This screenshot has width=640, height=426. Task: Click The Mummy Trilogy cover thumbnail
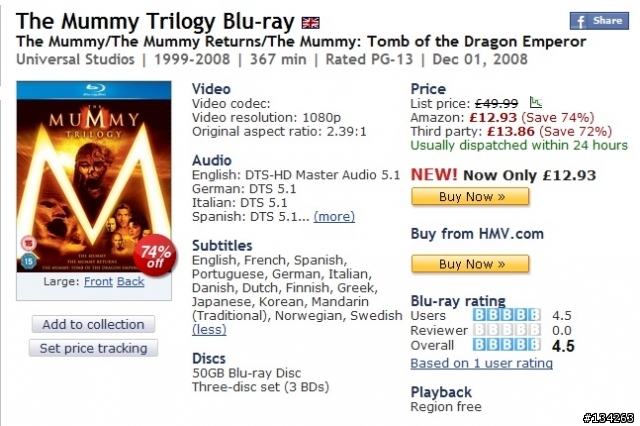pos(94,177)
